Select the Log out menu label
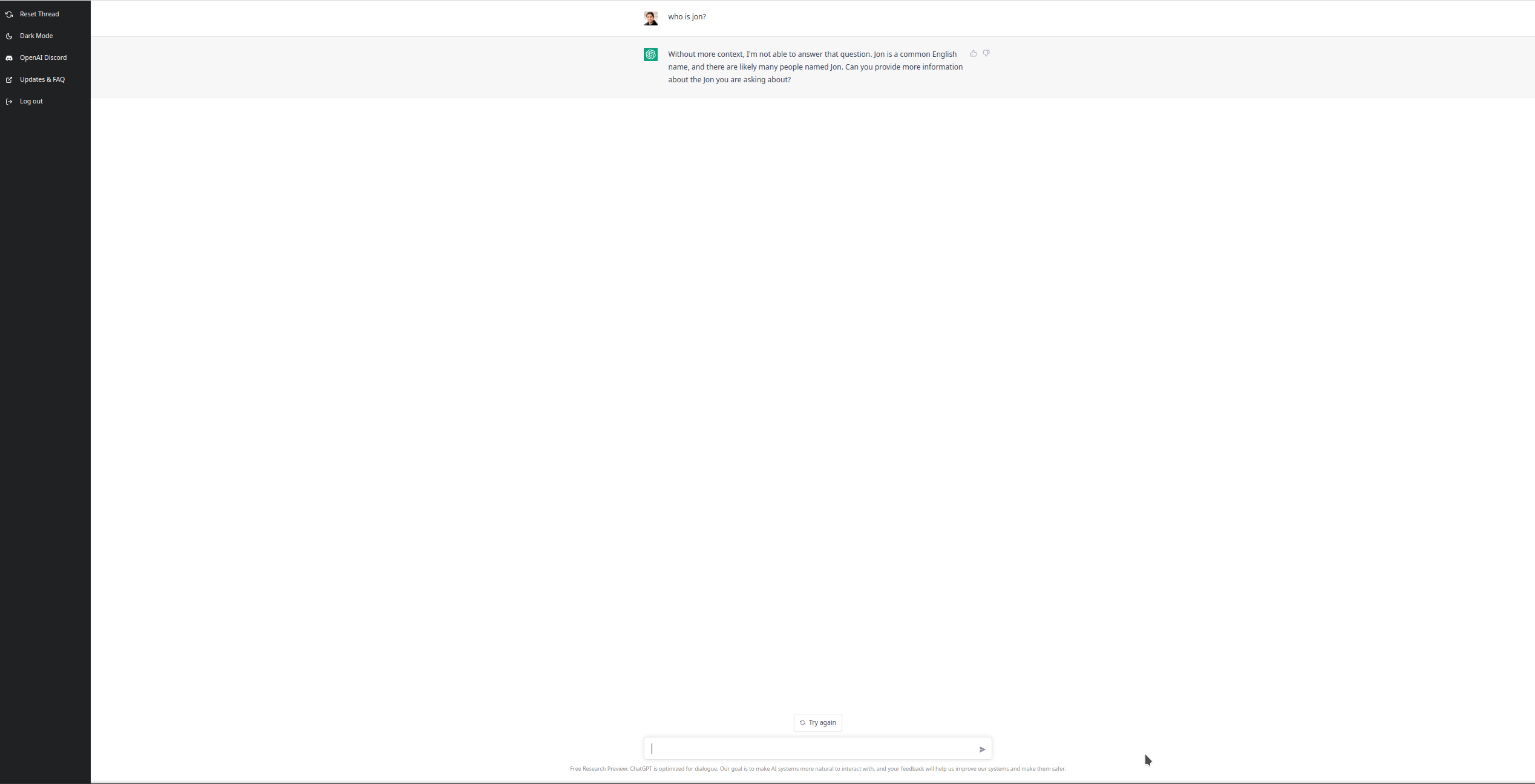 click(31, 101)
